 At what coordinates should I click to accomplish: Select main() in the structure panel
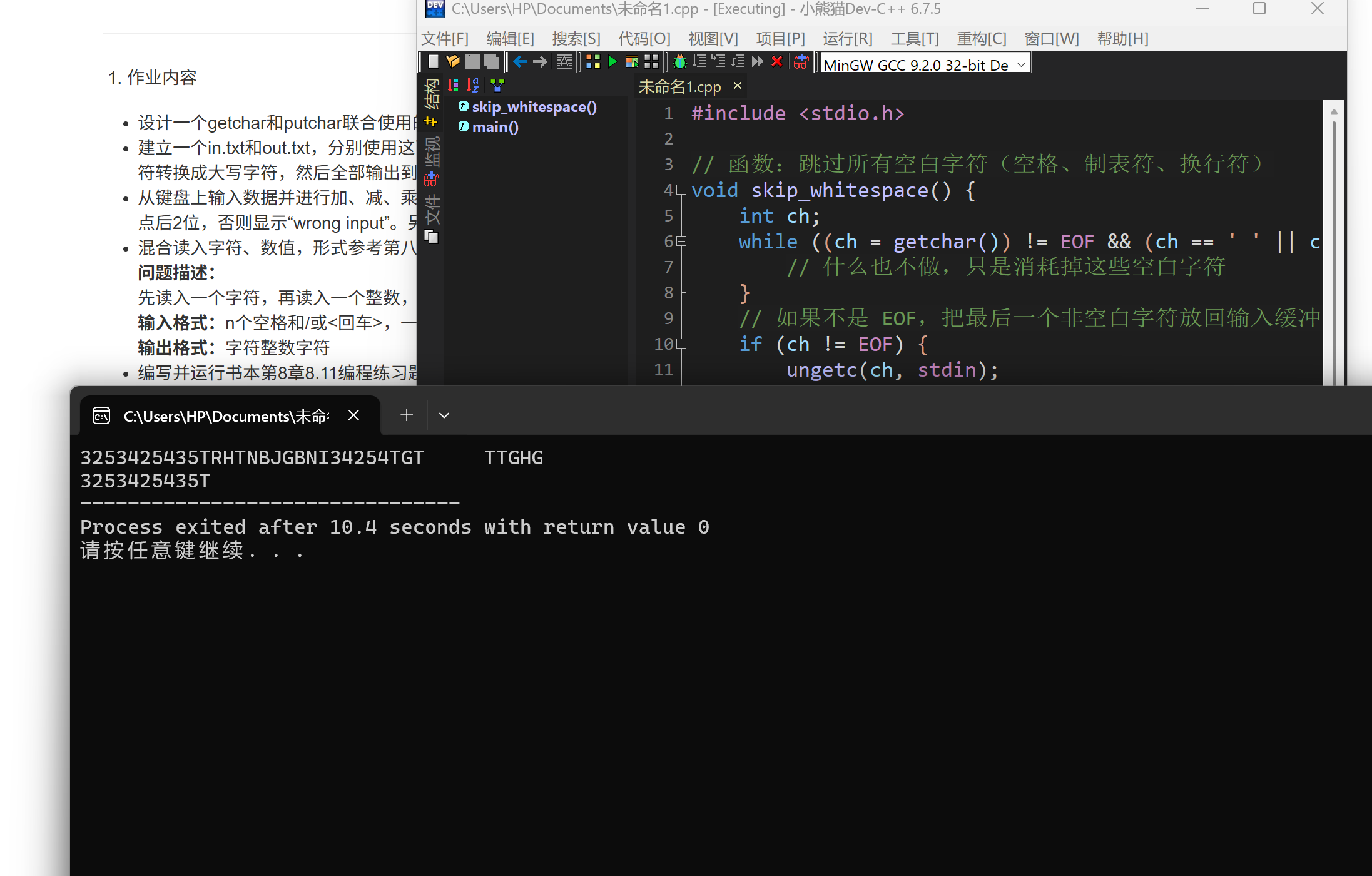pyautogui.click(x=495, y=126)
